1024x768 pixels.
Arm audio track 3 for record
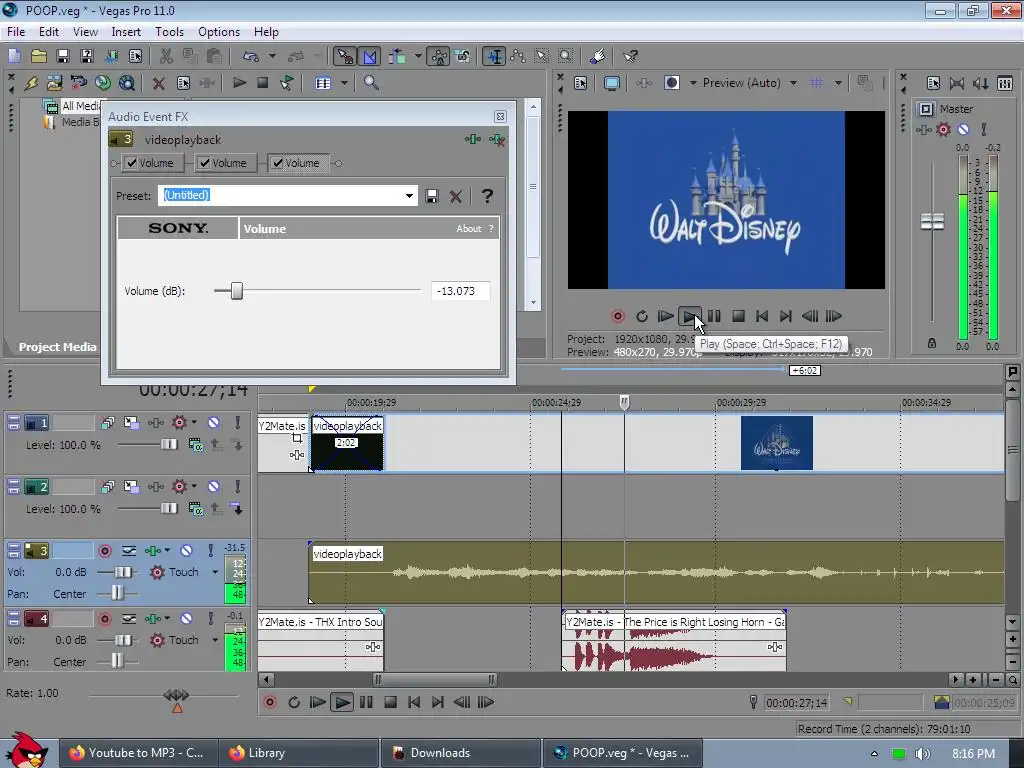point(104,551)
